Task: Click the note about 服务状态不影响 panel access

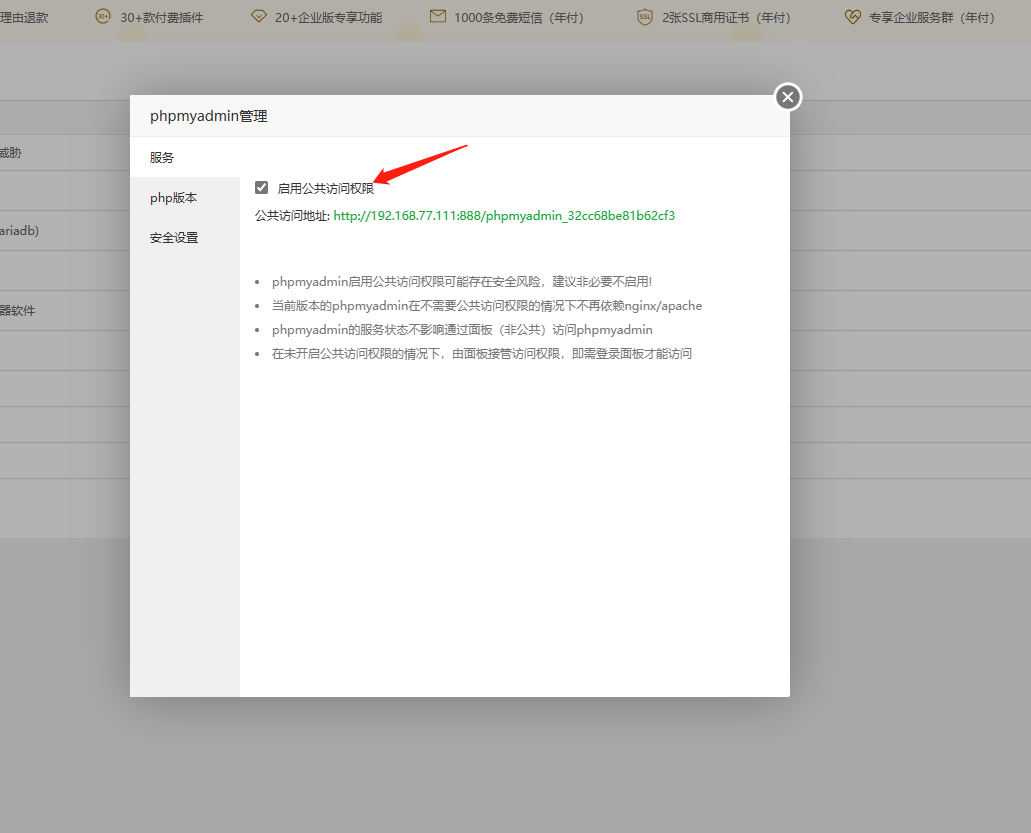Action: click(462, 330)
